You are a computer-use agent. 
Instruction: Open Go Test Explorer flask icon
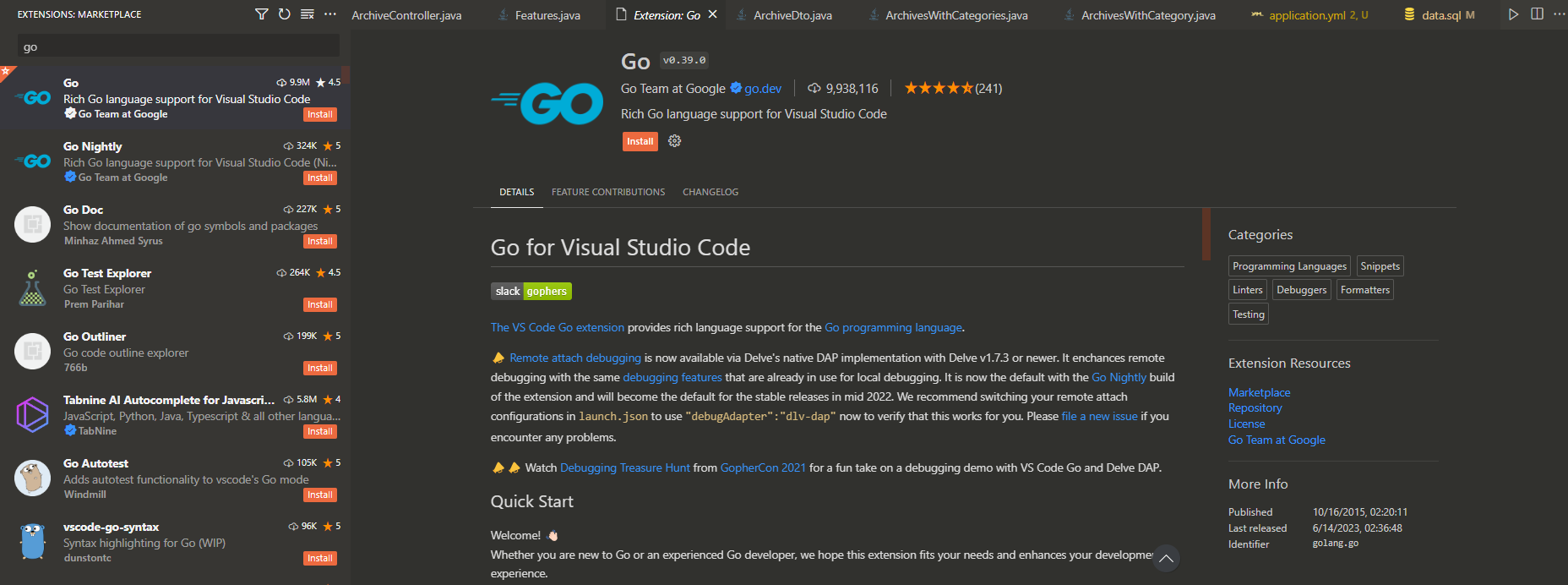click(32, 288)
